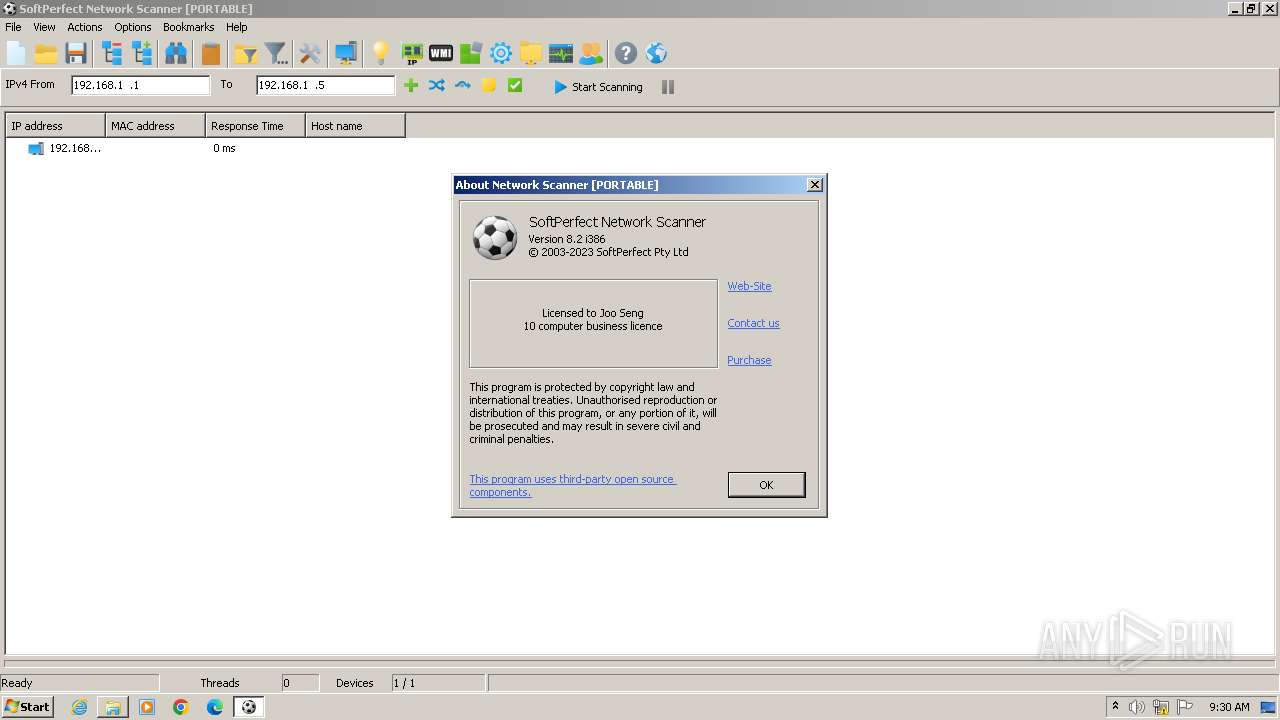Click the green IP card icon
The image size is (1280, 720).
[412, 53]
